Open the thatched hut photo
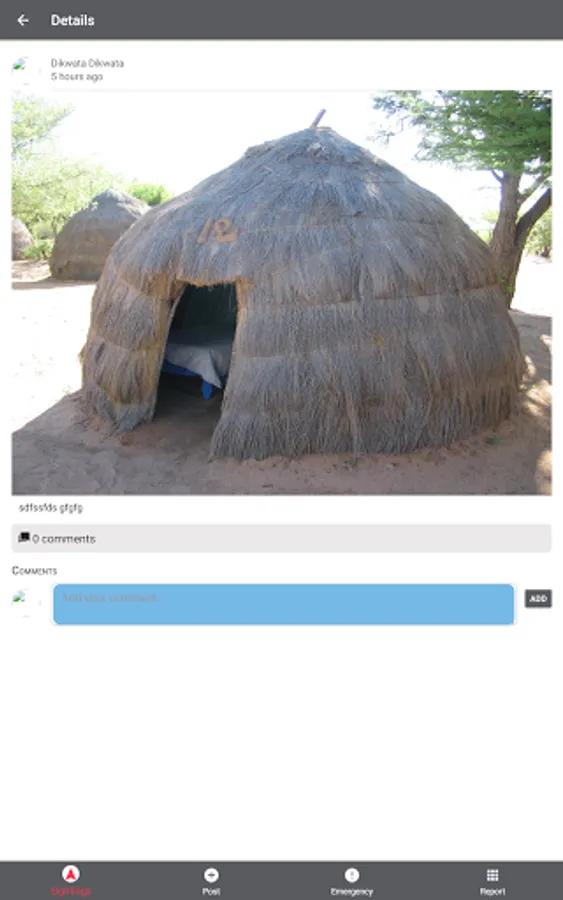 [282, 292]
